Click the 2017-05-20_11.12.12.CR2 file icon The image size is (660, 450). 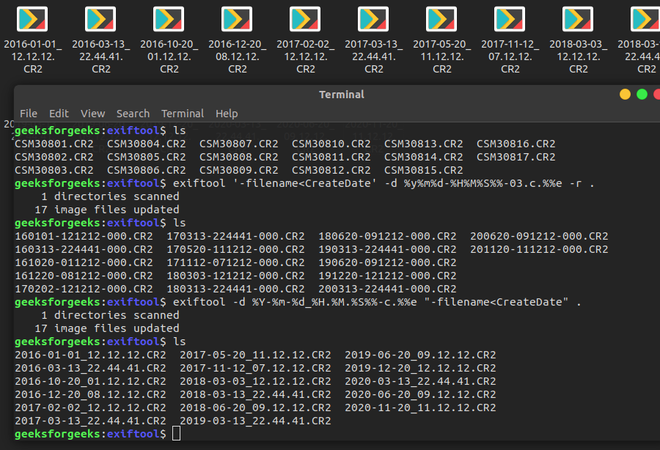point(440,21)
